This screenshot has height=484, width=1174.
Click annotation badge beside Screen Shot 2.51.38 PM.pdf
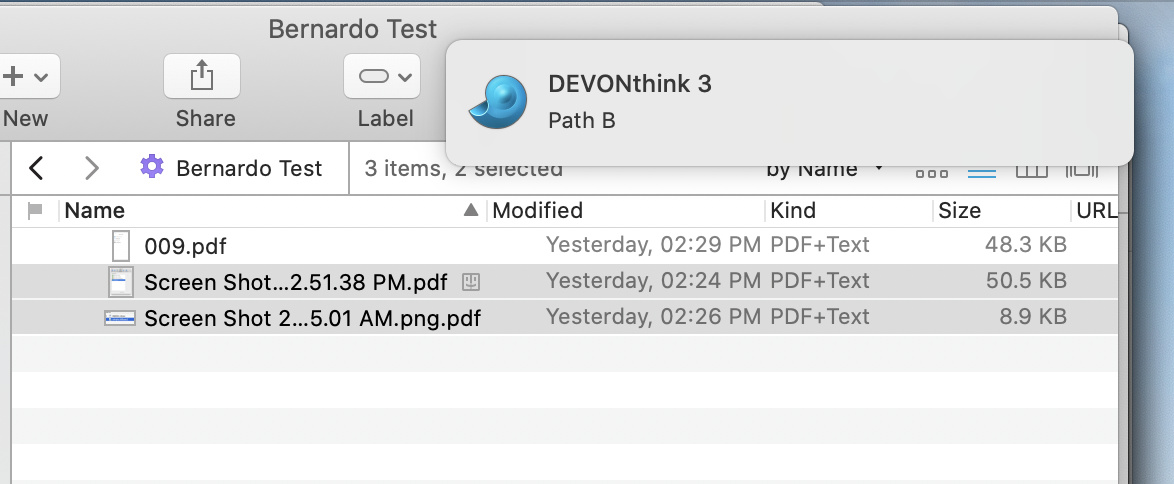pyautogui.click(x=471, y=283)
